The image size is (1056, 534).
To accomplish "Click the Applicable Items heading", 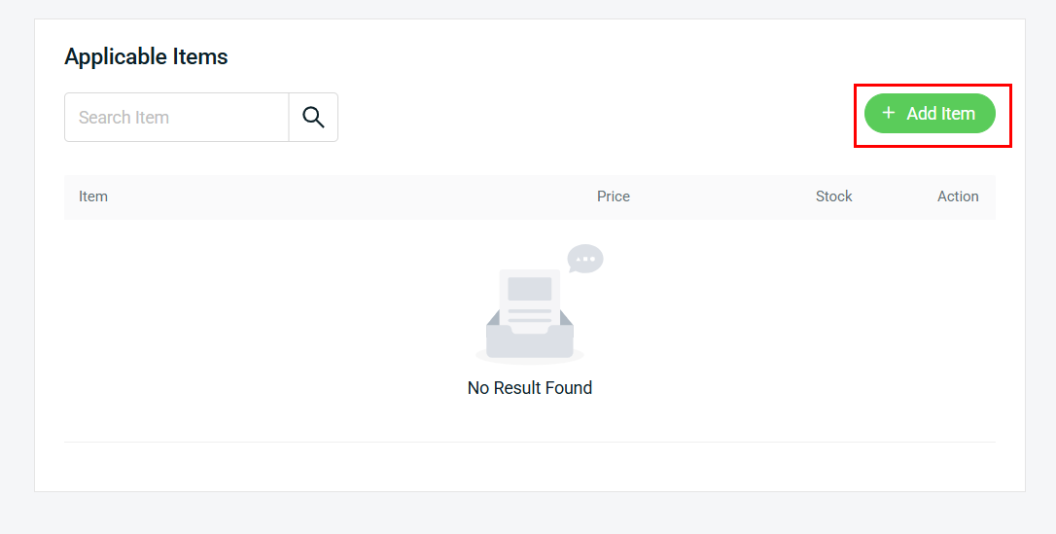I will (x=146, y=57).
